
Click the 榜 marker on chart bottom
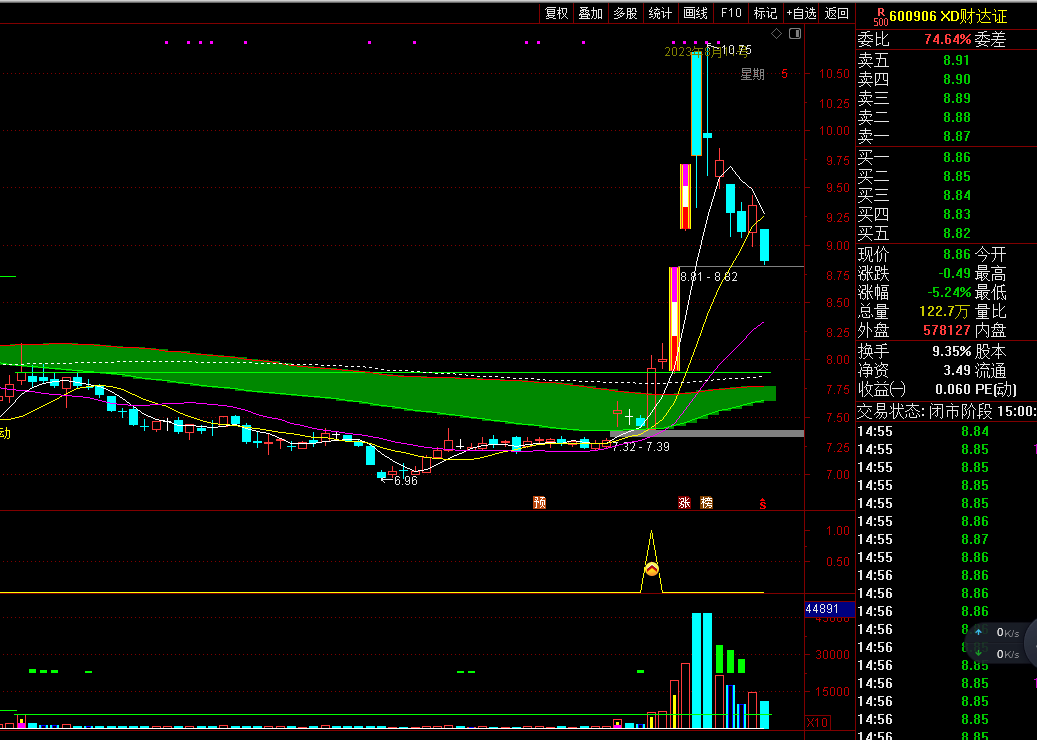coord(706,503)
